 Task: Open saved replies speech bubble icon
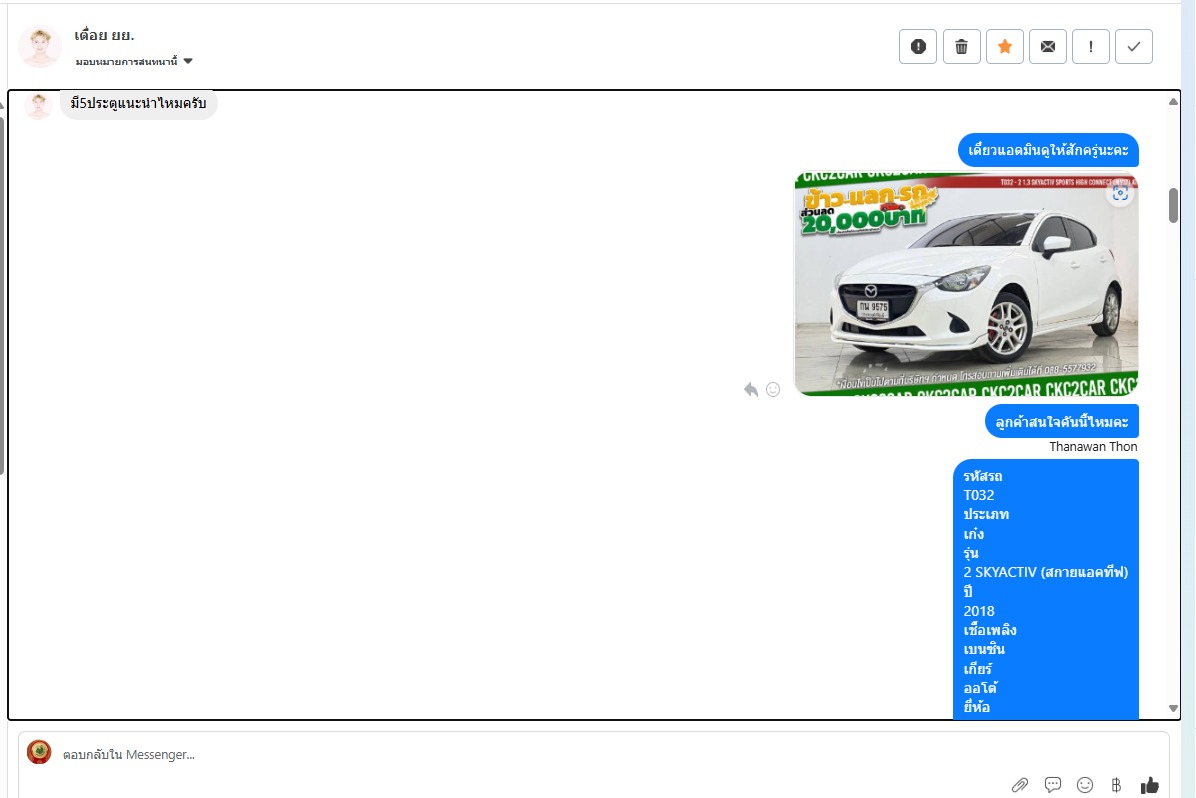1053,784
